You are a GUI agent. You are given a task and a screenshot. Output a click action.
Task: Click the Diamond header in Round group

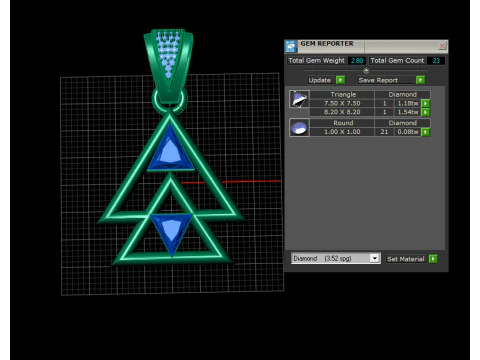(x=402, y=123)
